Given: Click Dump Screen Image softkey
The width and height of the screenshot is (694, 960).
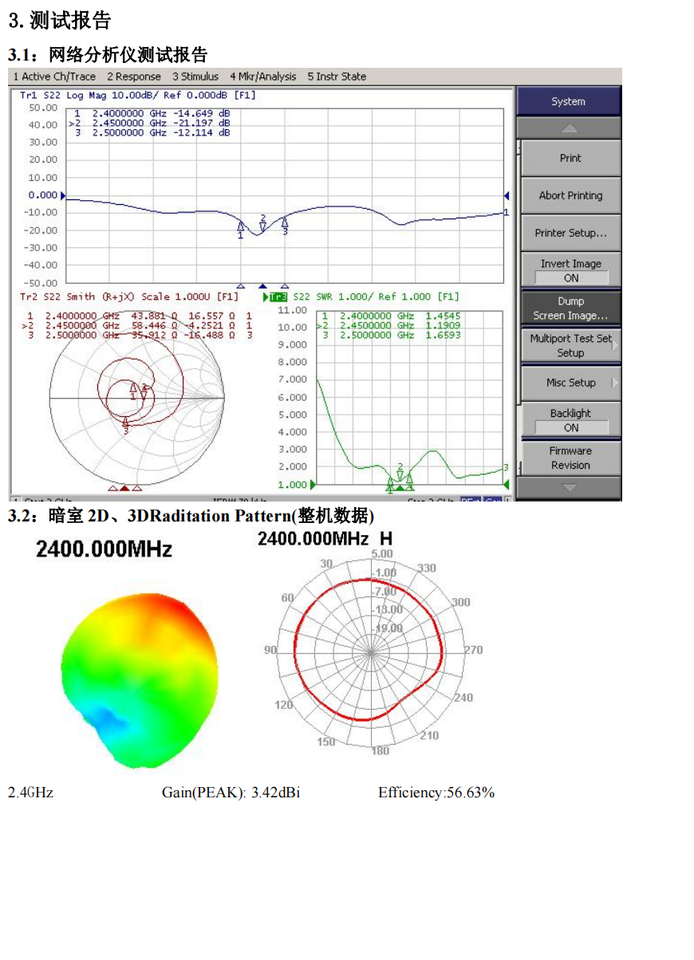Looking at the screenshot, I should [570, 308].
